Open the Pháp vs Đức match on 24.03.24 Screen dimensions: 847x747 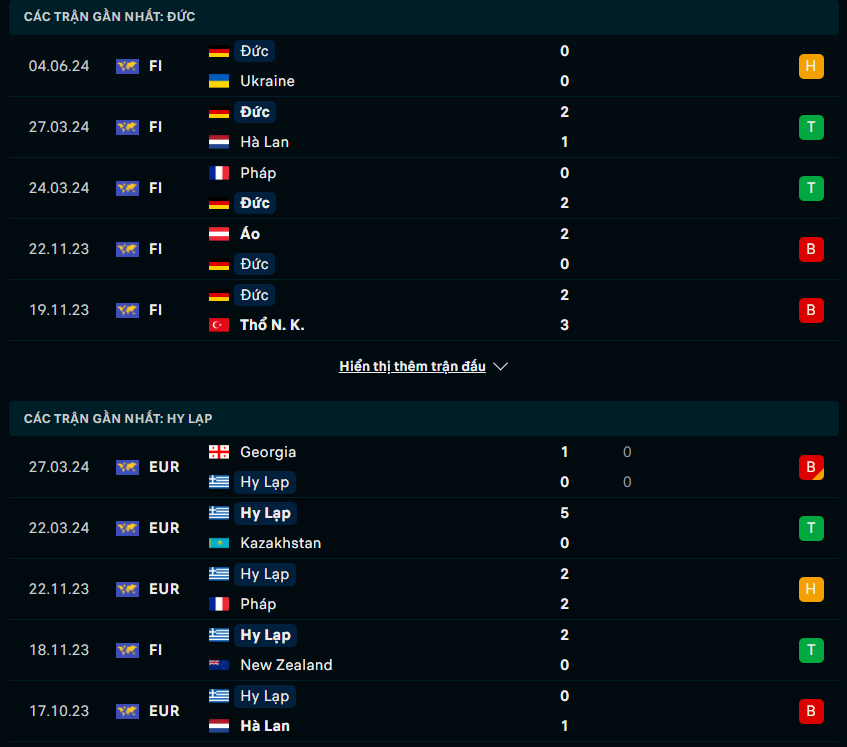coord(424,188)
